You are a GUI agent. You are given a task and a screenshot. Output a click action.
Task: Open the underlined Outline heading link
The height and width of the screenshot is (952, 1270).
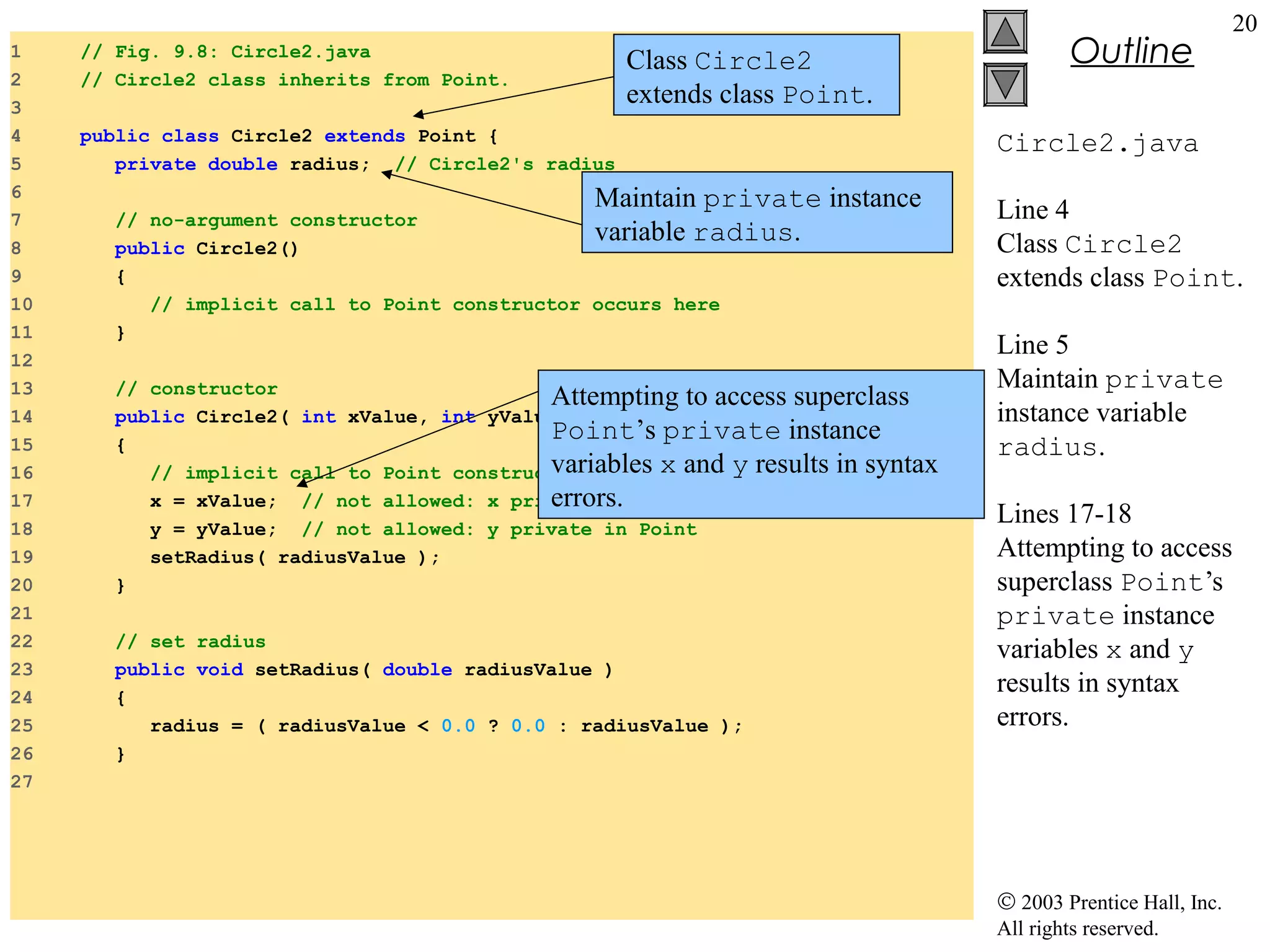coord(1131,51)
